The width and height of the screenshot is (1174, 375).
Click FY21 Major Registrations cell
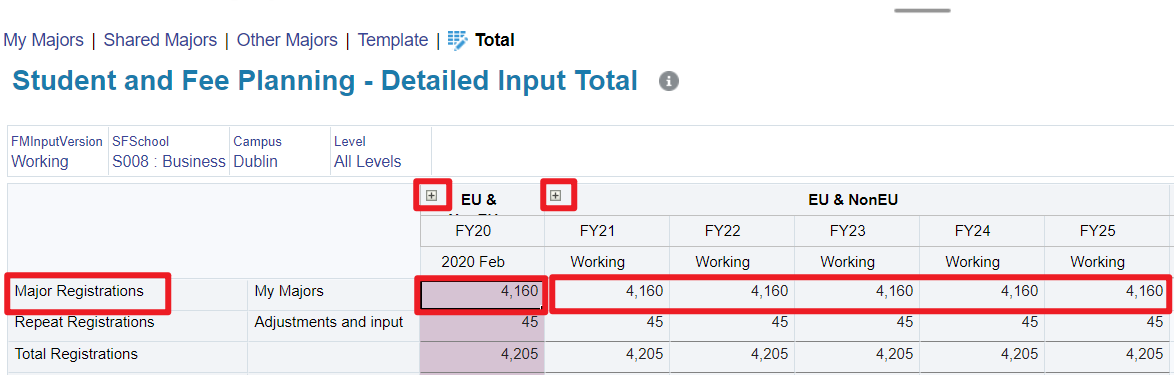607,293
